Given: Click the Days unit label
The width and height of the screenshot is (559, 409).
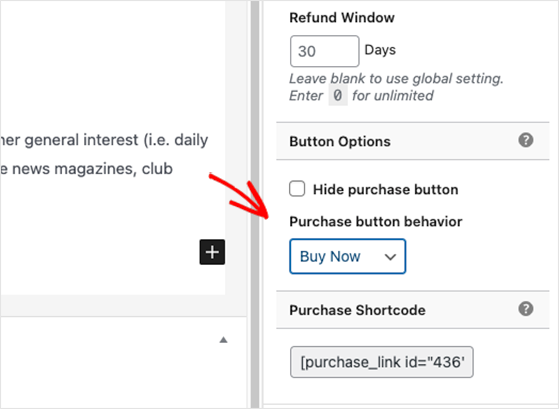Looking at the screenshot, I should [380, 50].
